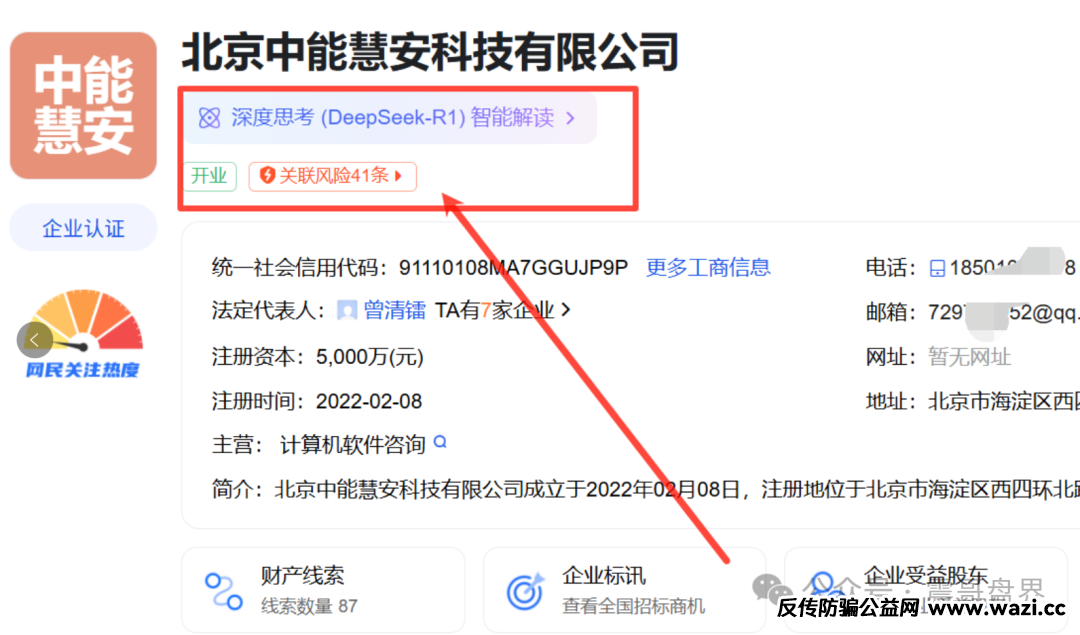Image resolution: width=1080 pixels, height=635 pixels.
Task: Click the 中能慧安 company logo
Action: point(83,105)
